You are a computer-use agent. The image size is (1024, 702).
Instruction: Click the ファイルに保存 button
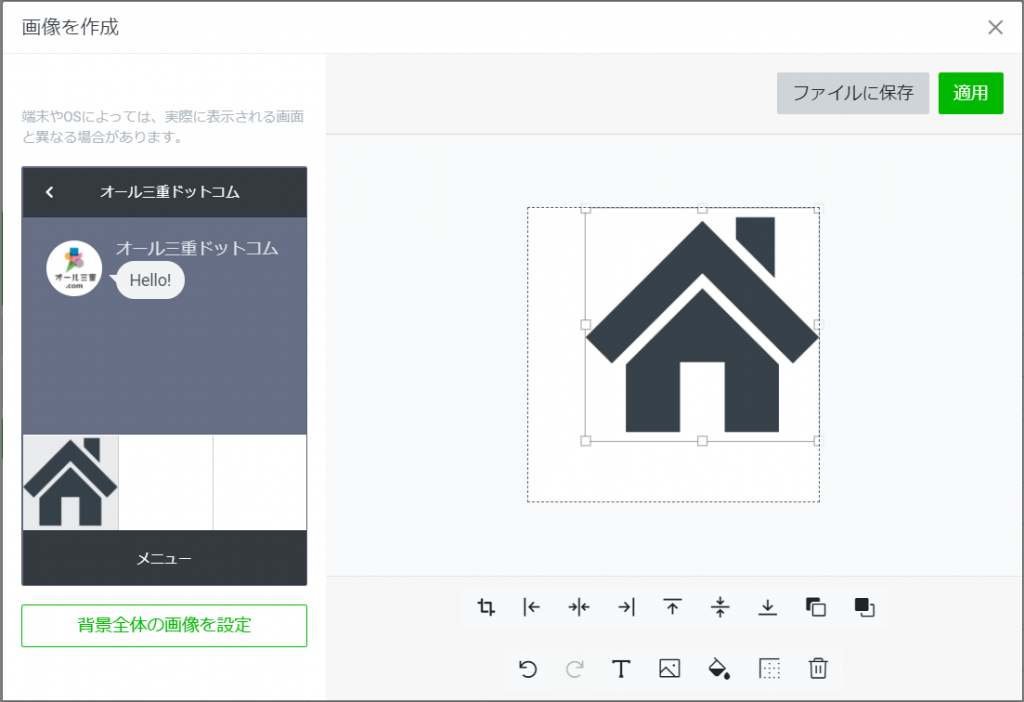pos(853,93)
